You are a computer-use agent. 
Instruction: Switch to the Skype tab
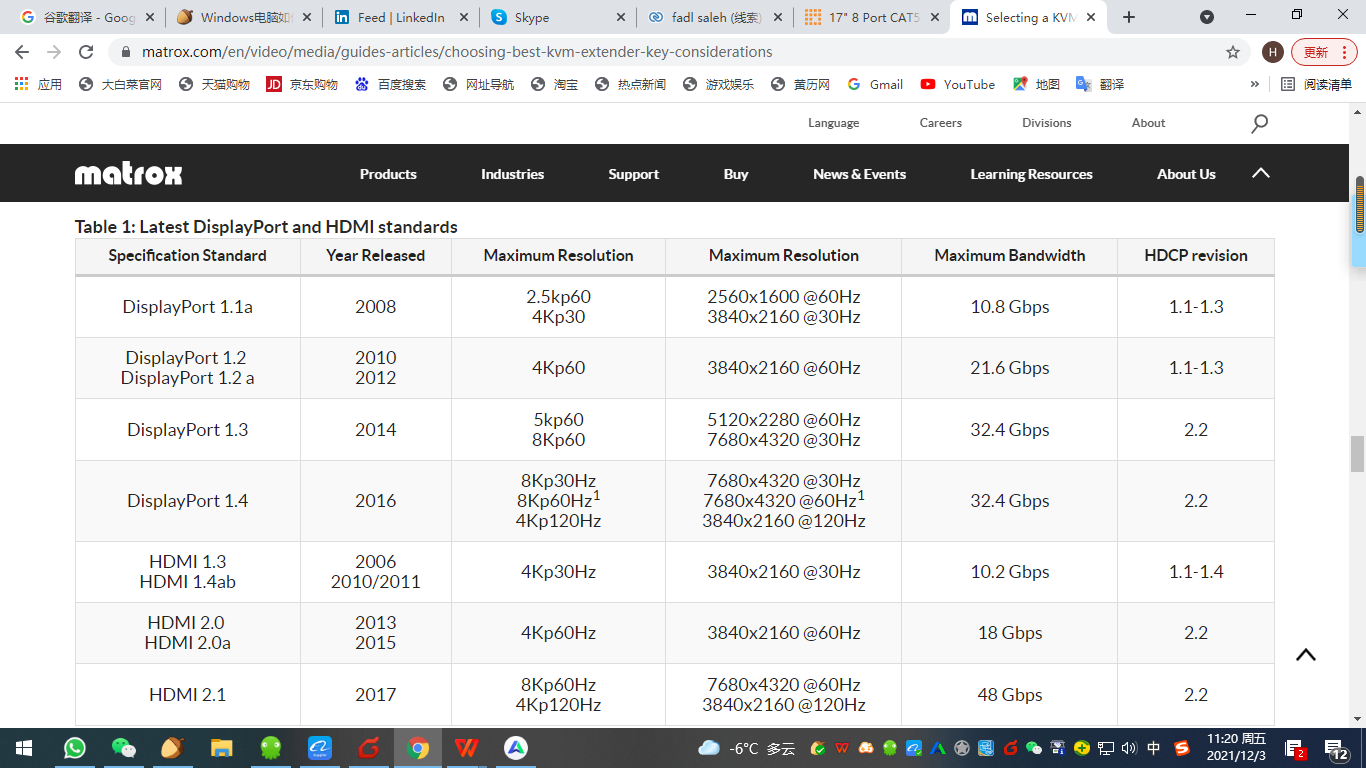[x=557, y=17]
